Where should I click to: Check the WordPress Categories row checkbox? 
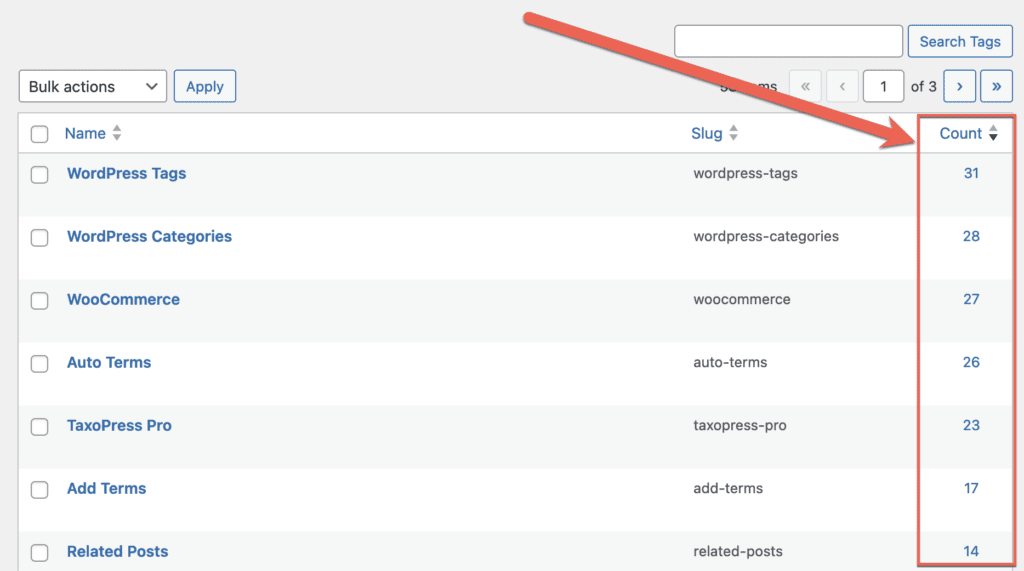pyautogui.click(x=39, y=237)
